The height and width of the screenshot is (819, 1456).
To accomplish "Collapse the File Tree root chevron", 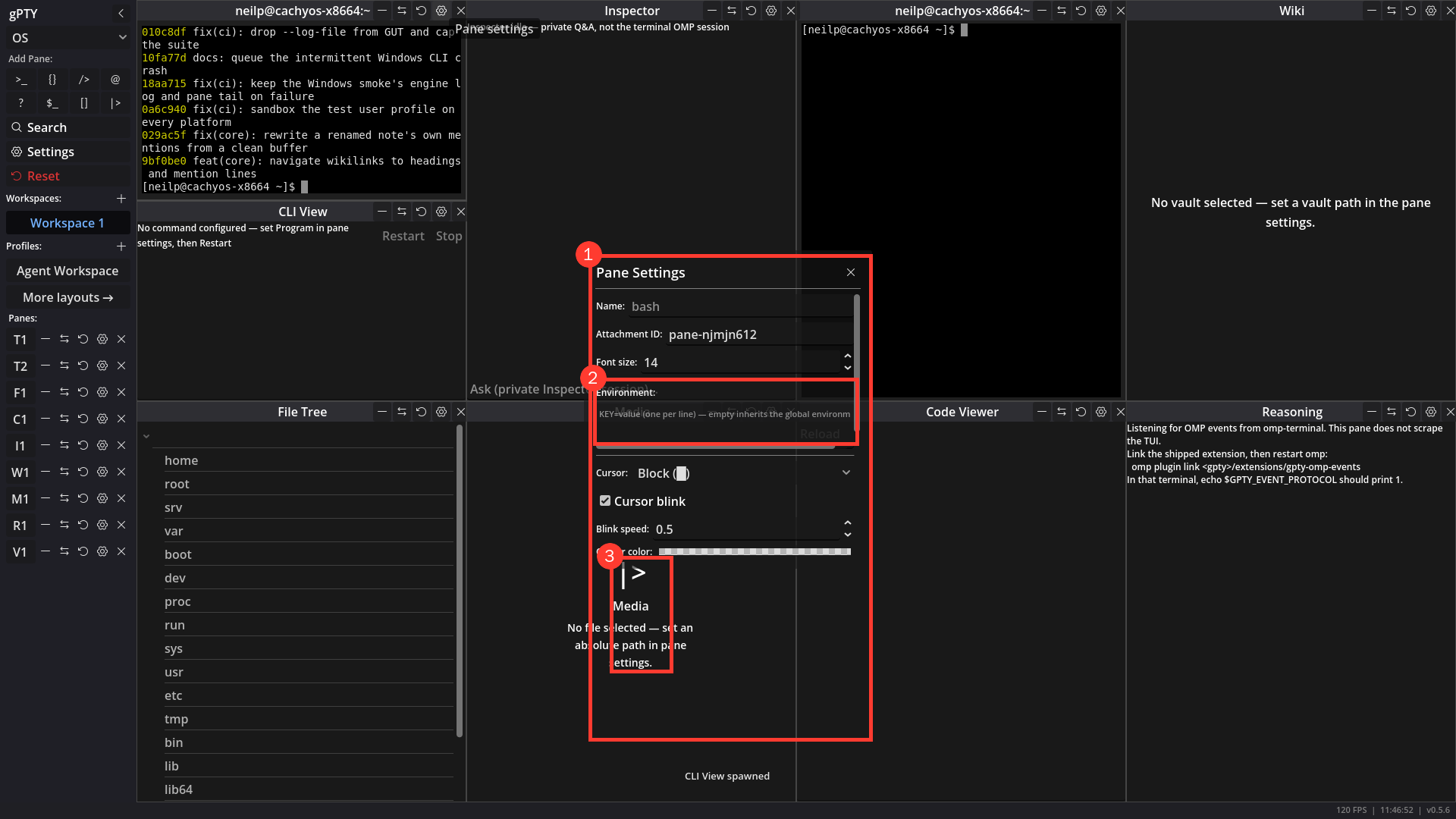I will (146, 437).
